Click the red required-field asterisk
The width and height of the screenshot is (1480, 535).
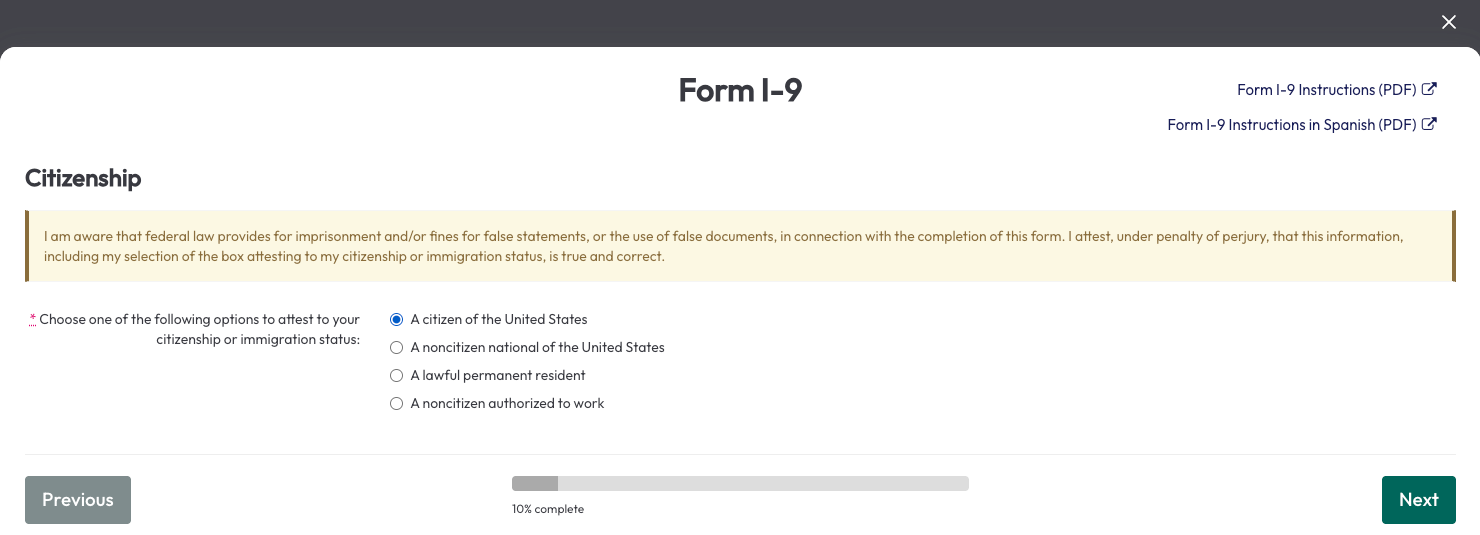click(33, 319)
